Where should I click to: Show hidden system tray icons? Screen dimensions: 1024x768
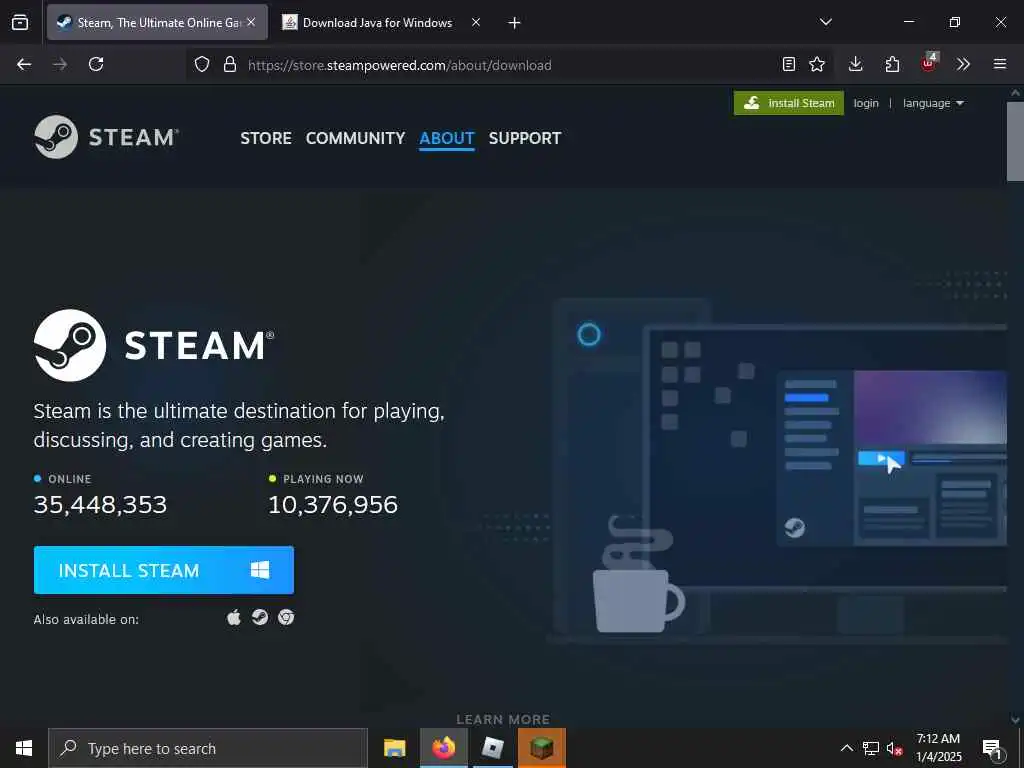846,748
